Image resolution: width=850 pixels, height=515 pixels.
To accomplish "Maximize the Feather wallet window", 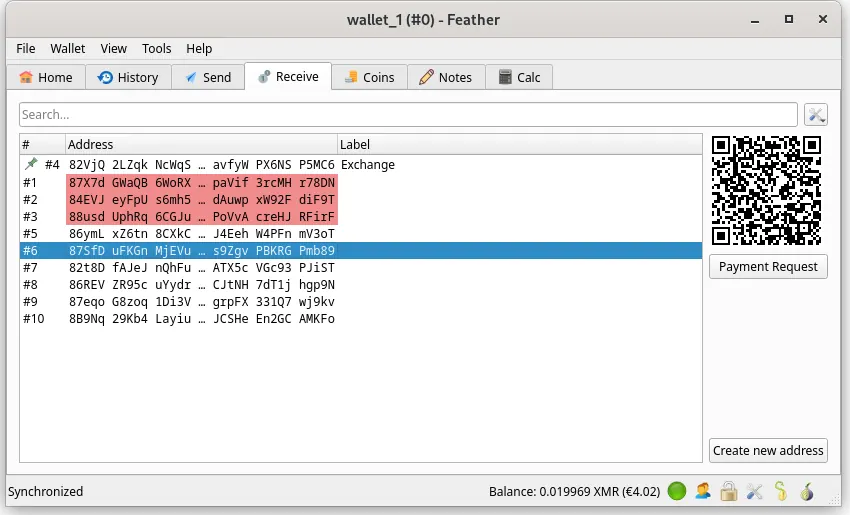I will pos(789,20).
